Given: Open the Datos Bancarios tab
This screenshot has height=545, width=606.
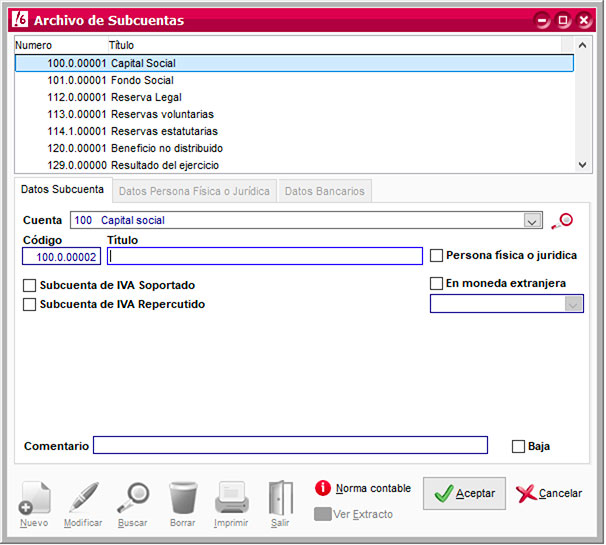Looking at the screenshot, I should [325, 191].
